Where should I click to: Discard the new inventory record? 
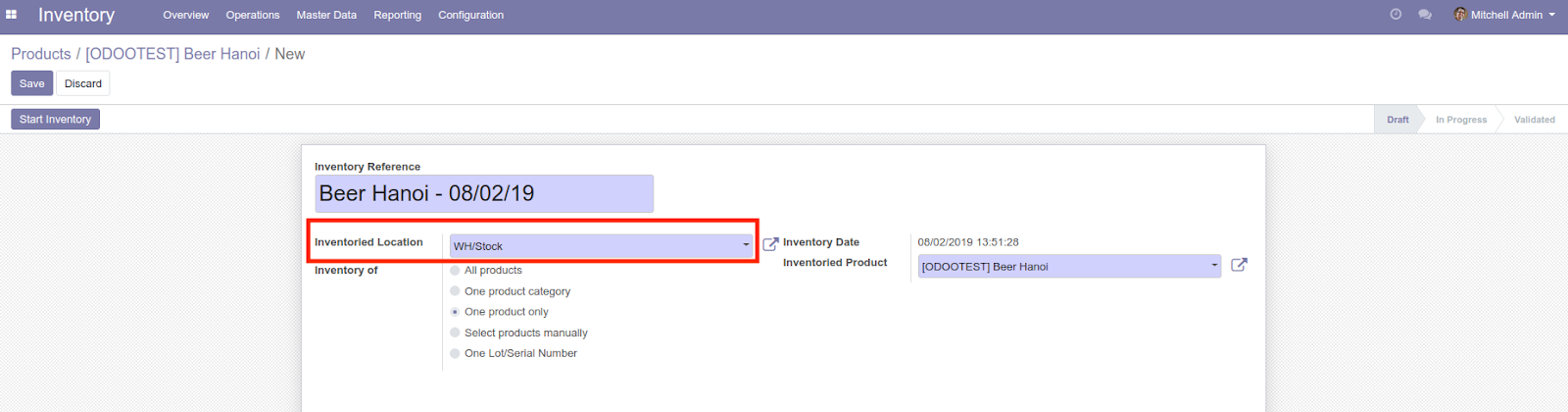[83, 83]
